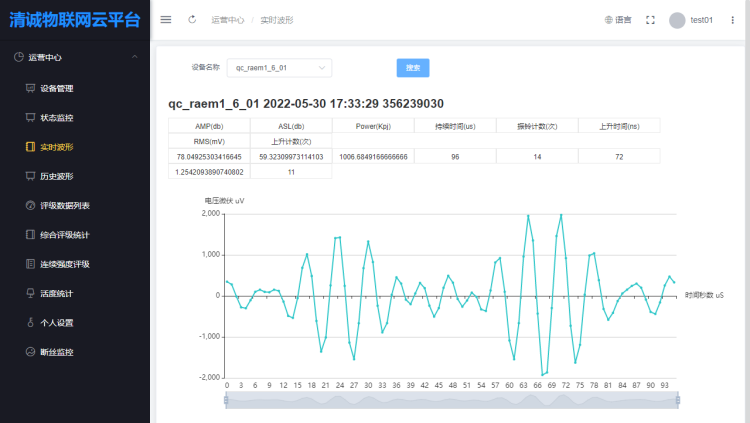Viewport: 750px width, 423px height.
Task: Click the 上升时间(ns) column header
Action: pos(619,126)
